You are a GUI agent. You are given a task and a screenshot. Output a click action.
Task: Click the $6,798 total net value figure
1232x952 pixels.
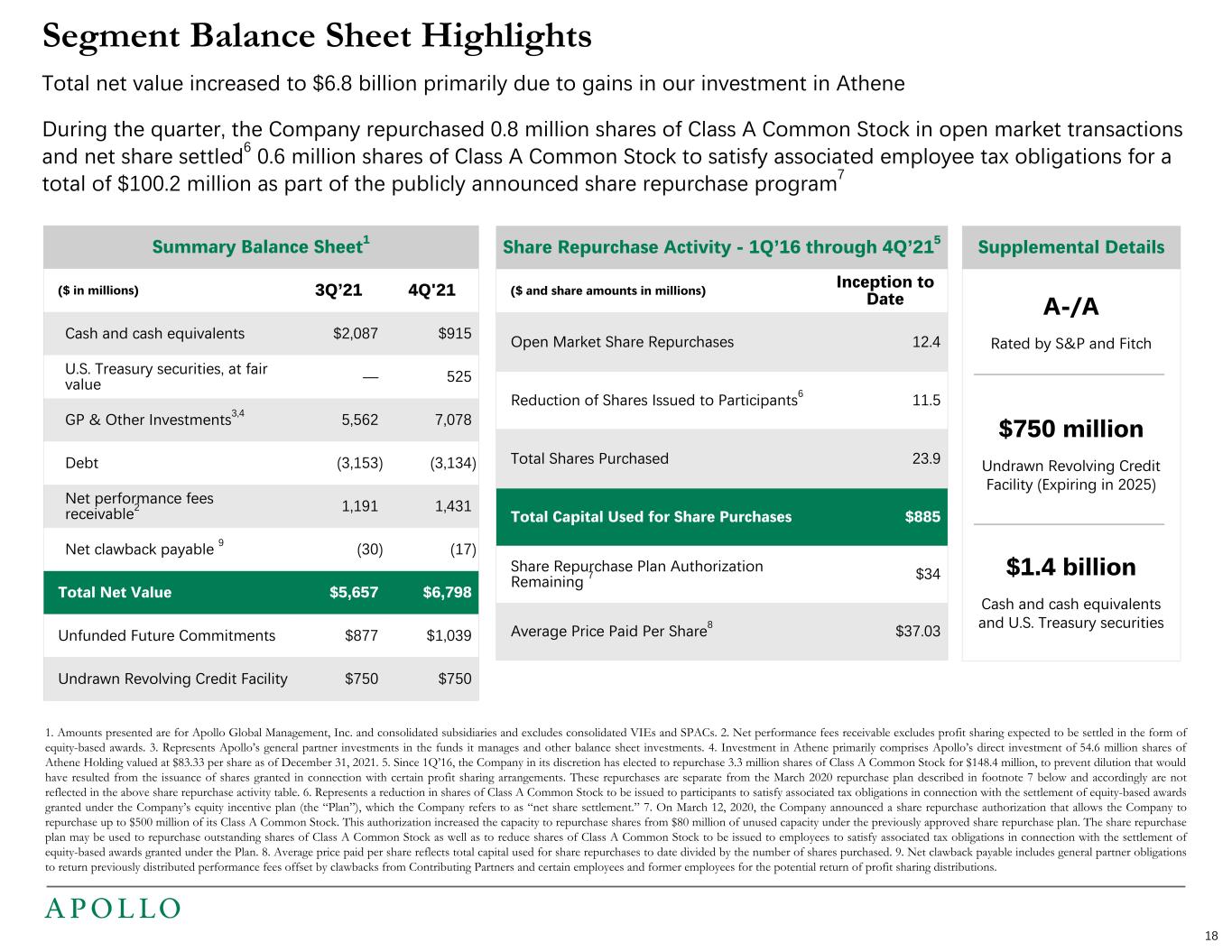[447, 592]
